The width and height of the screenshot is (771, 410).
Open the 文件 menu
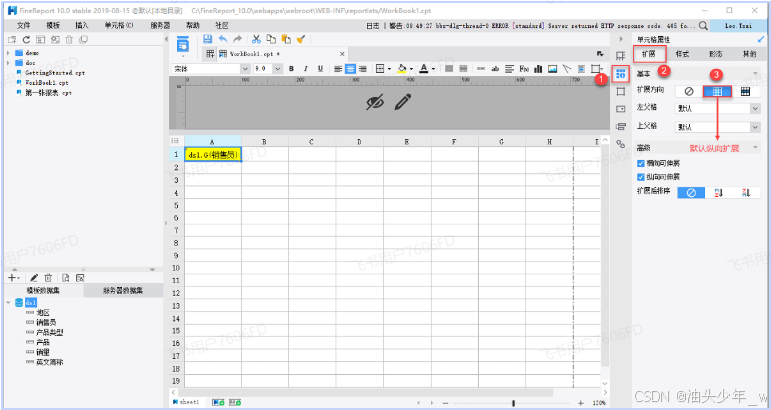point(24,25)
